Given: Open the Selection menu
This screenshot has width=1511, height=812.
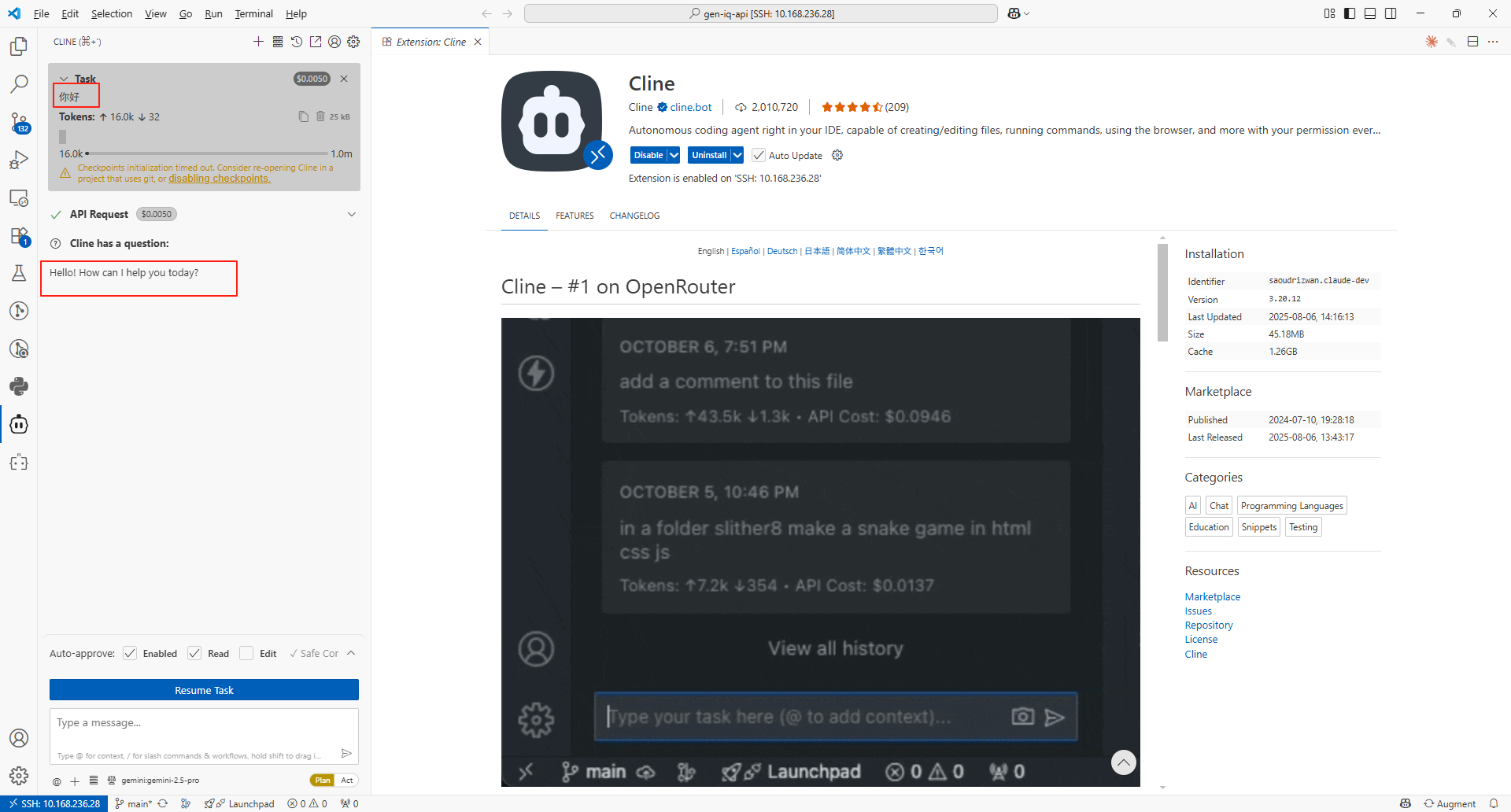Looking at the screenshot, I should pyautogui.click(x=112, y=13).
